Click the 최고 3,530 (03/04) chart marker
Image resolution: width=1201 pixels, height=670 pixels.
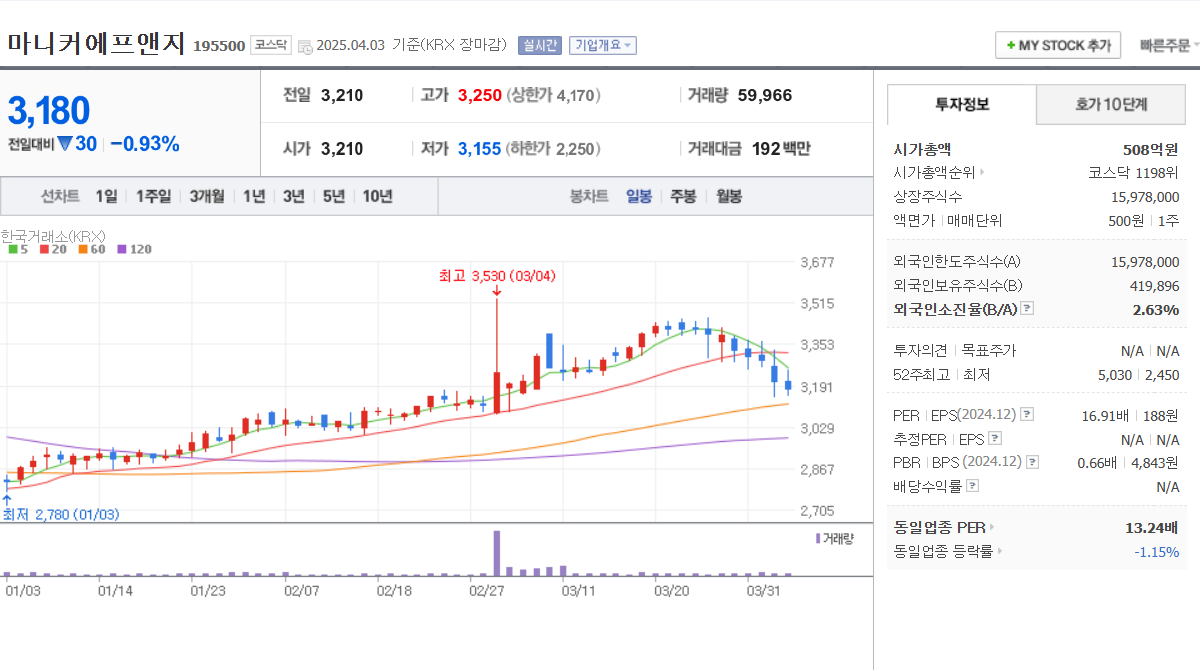(x=496, y=275)
